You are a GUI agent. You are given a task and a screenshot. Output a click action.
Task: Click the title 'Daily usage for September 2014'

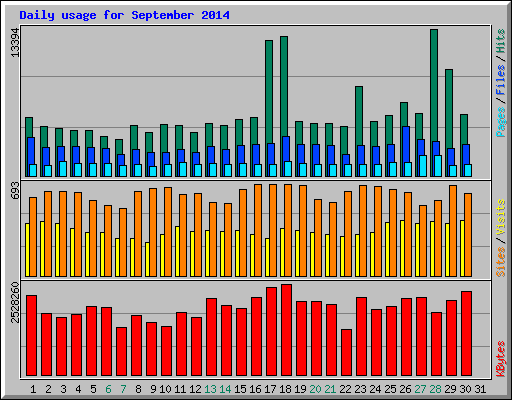click(x=124, y=15)
